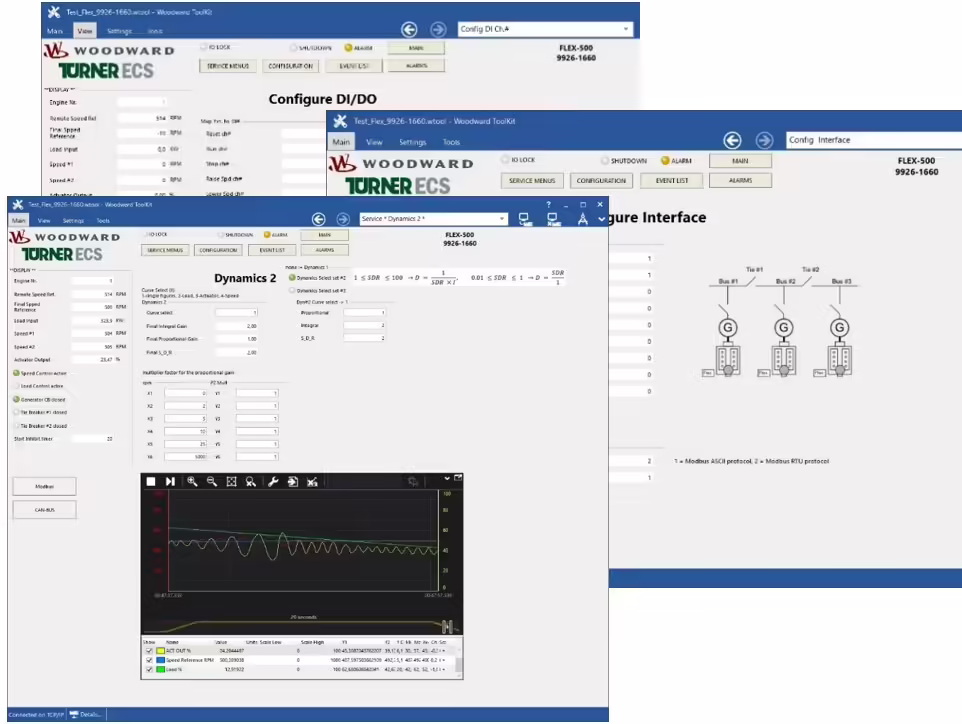Screen dimensions: 962x724
Task: Click the EVENT LIST button in Config Interface window
Action: tap(671, 181)
